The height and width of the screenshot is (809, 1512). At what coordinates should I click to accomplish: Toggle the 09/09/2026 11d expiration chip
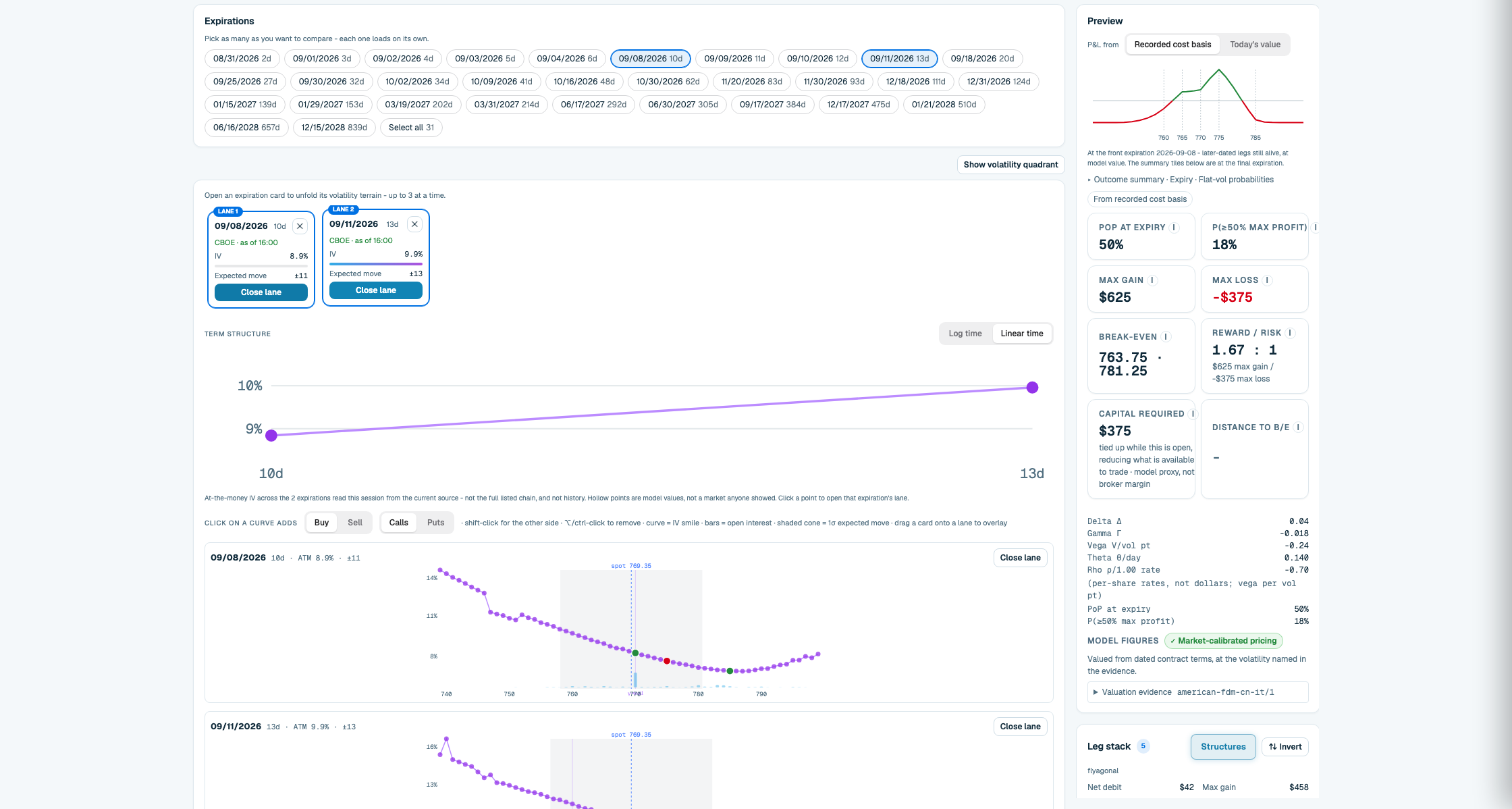[x=734, y=59]
